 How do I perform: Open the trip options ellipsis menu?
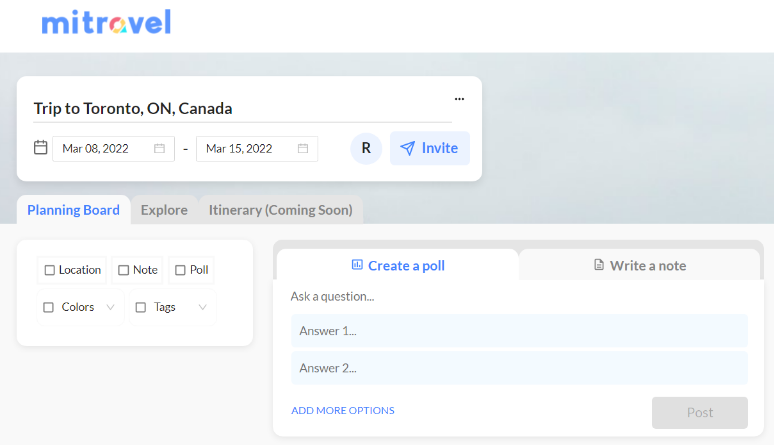(x=459, y=99)
